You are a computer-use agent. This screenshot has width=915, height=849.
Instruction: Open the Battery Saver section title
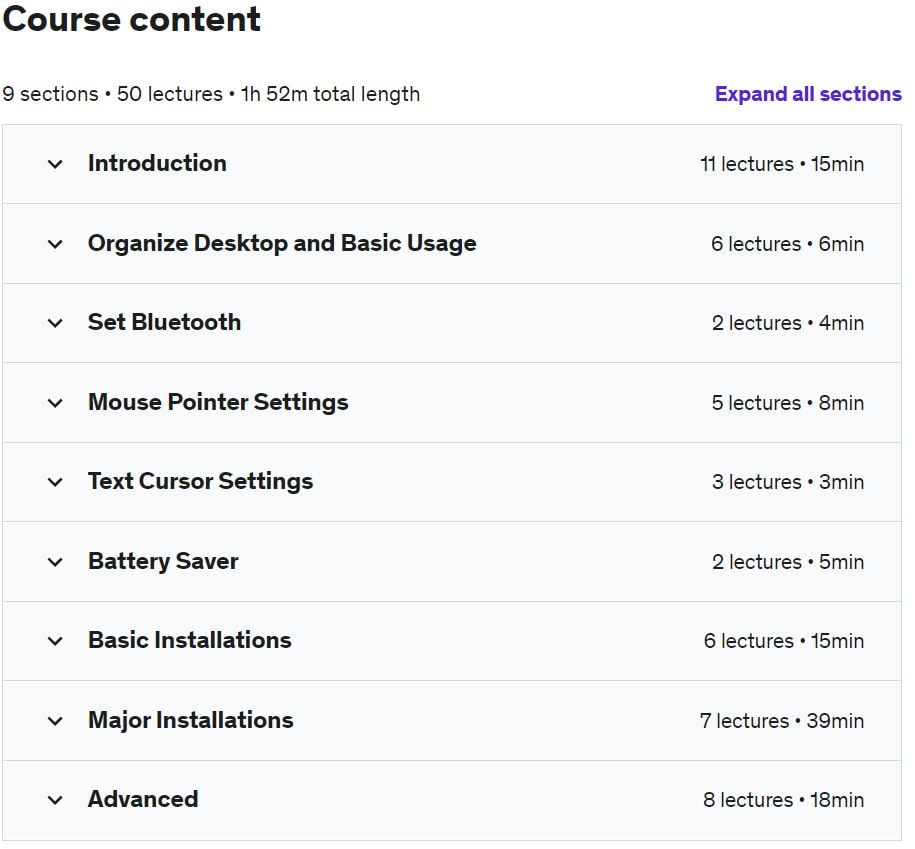[x=163, y=561]
